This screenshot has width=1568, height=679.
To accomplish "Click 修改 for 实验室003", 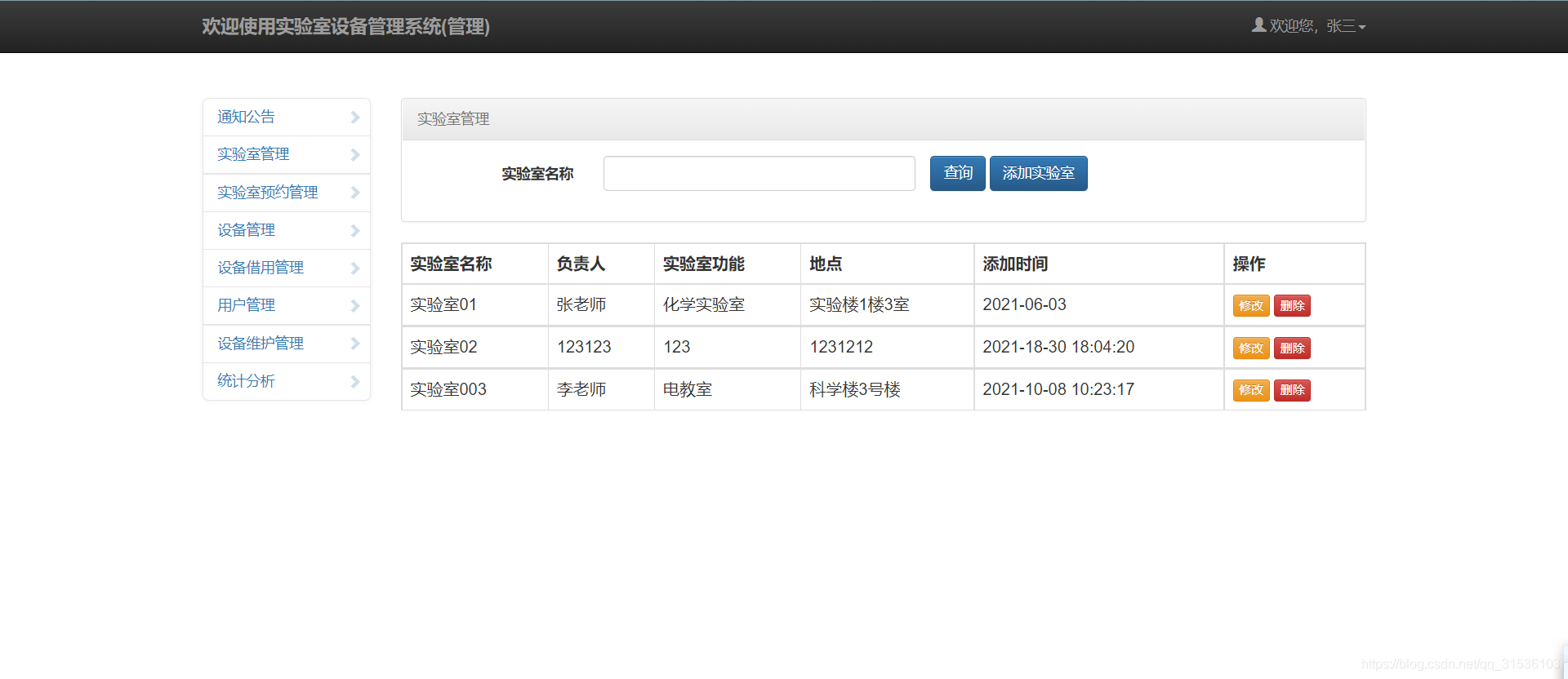I will [1250, 390].
